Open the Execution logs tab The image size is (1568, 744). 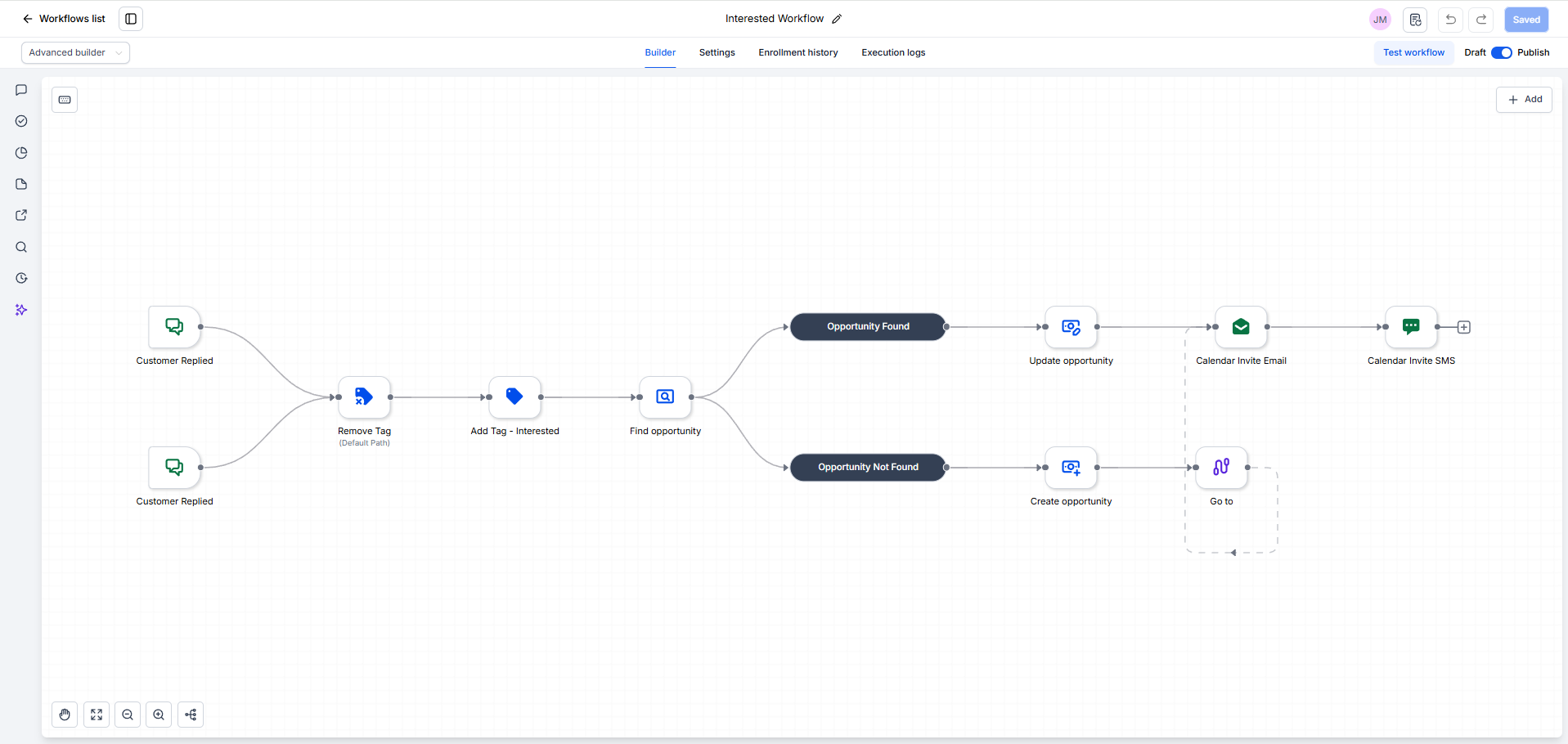[893, 52]
